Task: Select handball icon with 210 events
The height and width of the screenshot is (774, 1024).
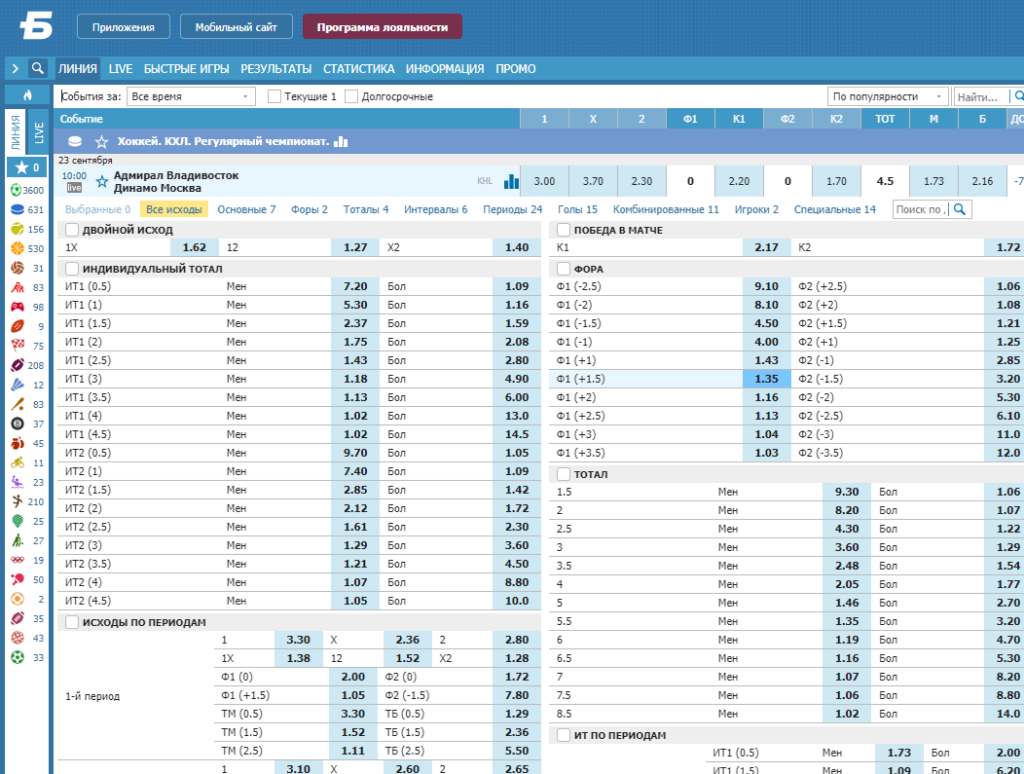Action: (17, 502)
